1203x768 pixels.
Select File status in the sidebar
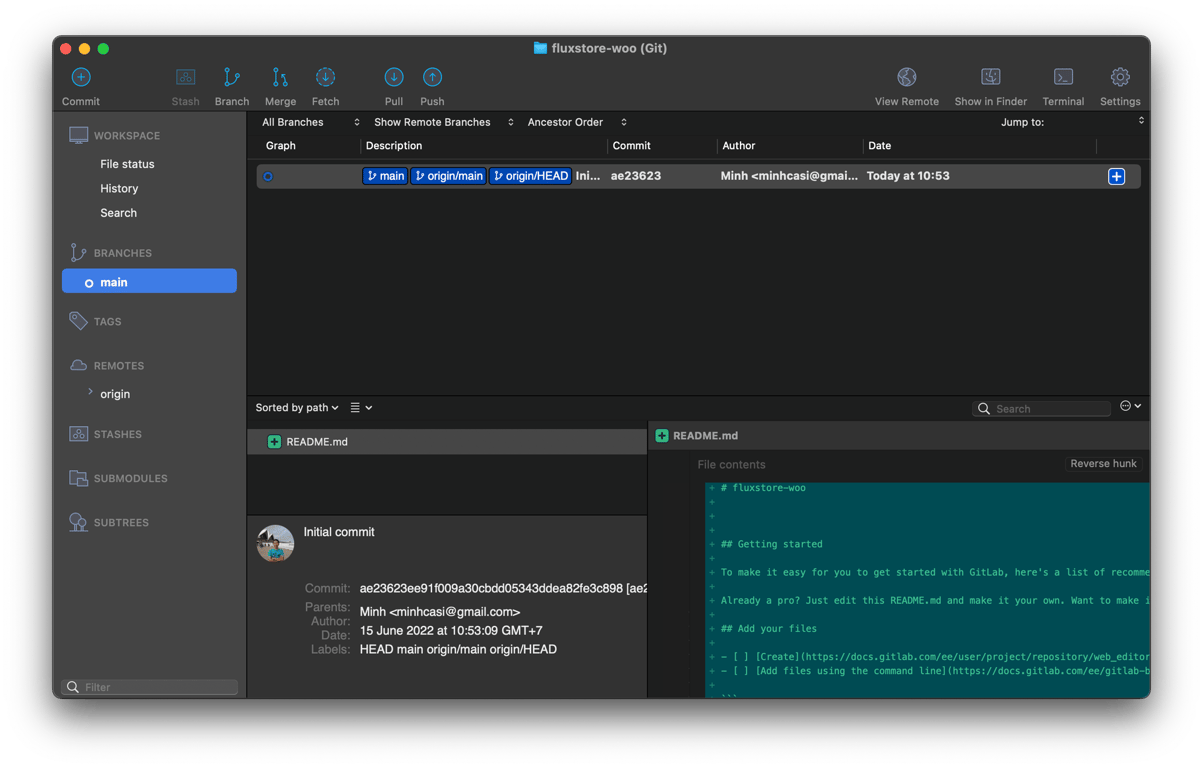(x=127, y=164)
